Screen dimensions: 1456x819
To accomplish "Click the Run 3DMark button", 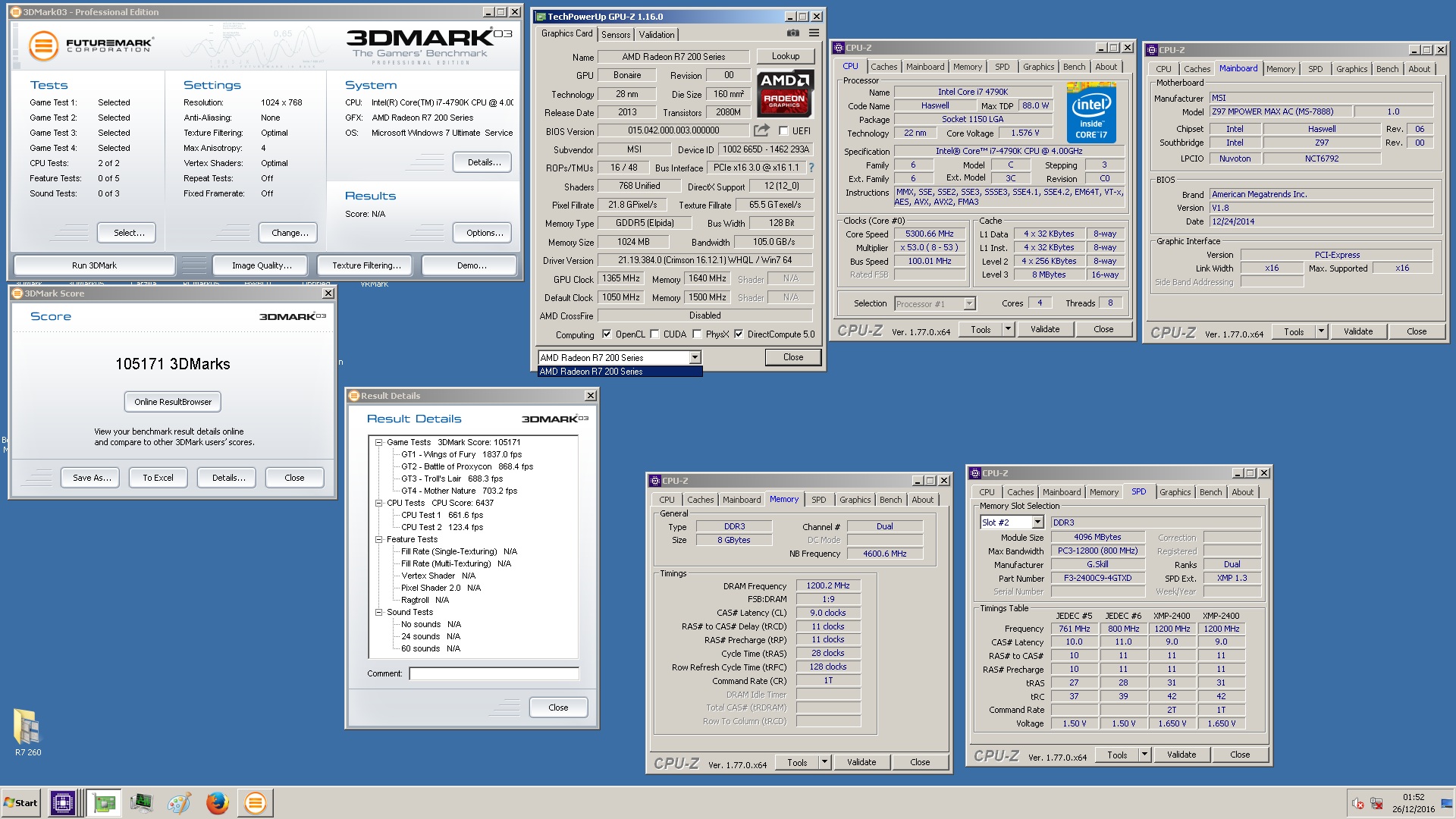I will [x=94, y=265].
